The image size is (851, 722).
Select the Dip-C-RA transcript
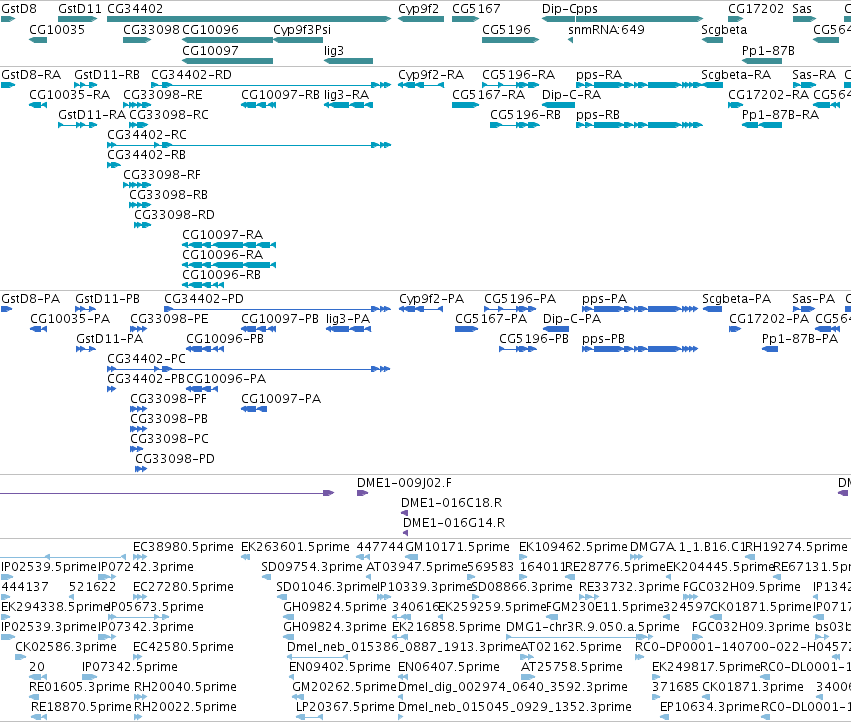coord(558,105)
